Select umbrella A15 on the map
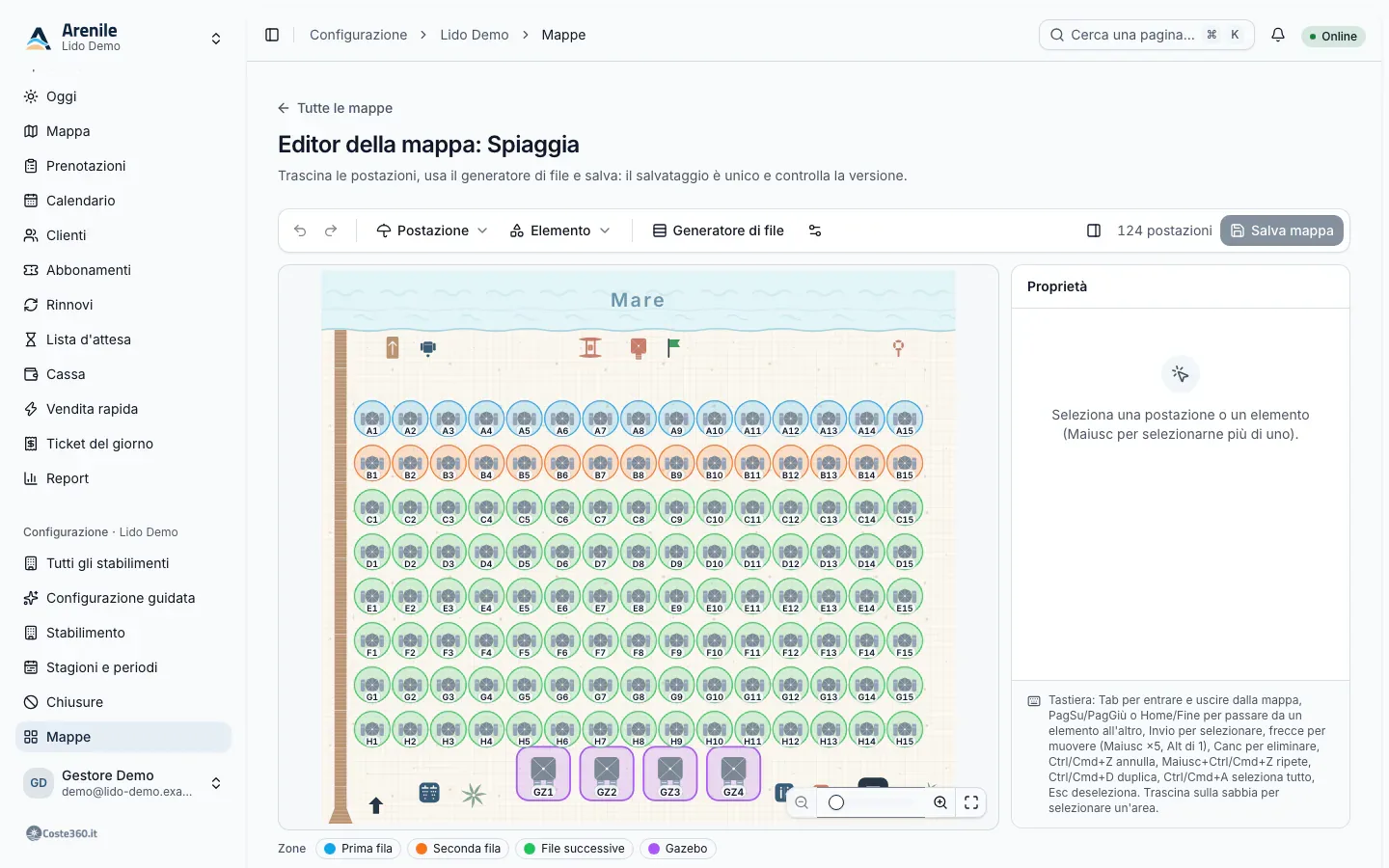 tap(905, 419)
